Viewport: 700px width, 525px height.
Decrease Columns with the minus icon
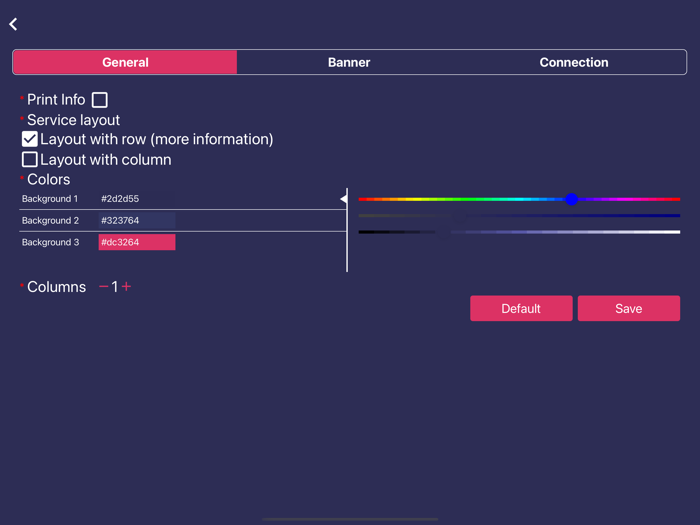104,287
